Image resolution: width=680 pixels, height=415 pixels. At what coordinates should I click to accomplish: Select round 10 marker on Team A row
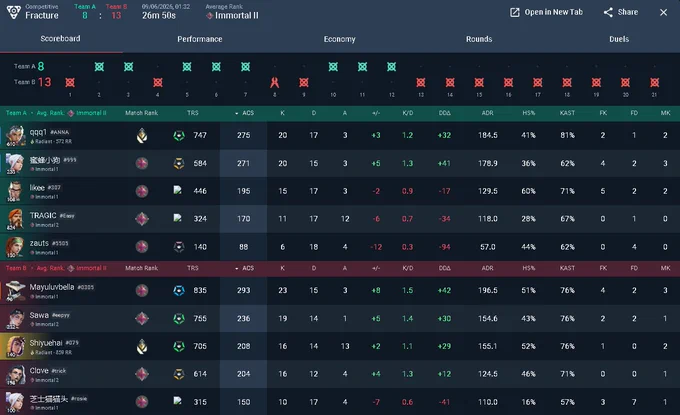[333, 66]
